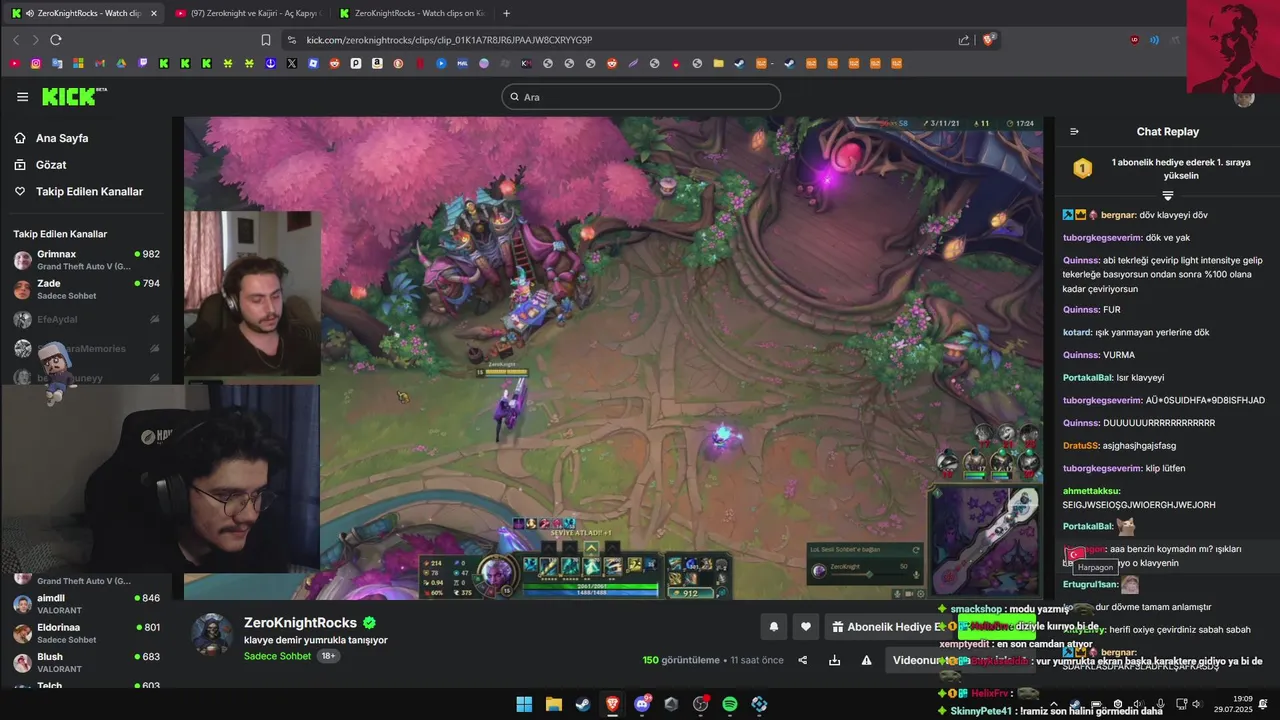Click the clip video player
The height and width of the screenshot is (720, 1280).
coord(612,358)
